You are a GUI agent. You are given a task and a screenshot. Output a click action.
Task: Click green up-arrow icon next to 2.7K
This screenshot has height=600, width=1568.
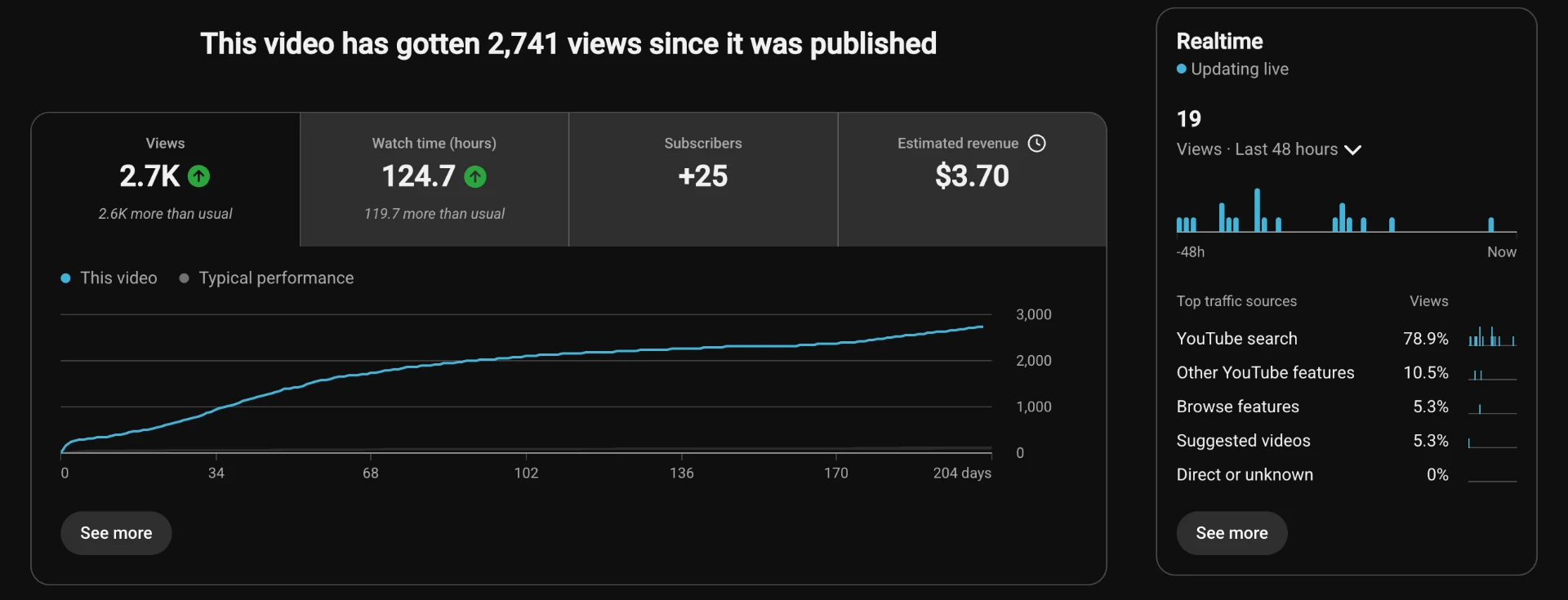pyautogui.click(x=198, y=176)
